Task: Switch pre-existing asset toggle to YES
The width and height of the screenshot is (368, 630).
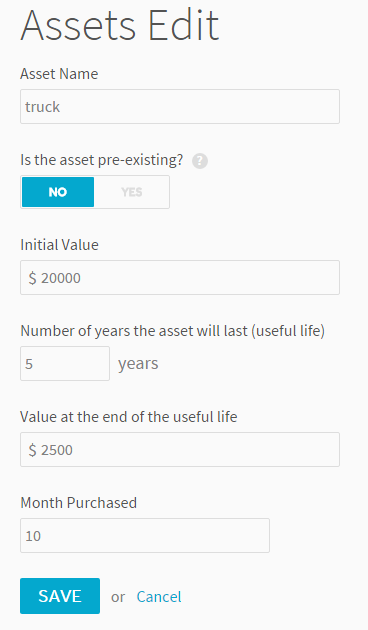Action: [131, 192]
